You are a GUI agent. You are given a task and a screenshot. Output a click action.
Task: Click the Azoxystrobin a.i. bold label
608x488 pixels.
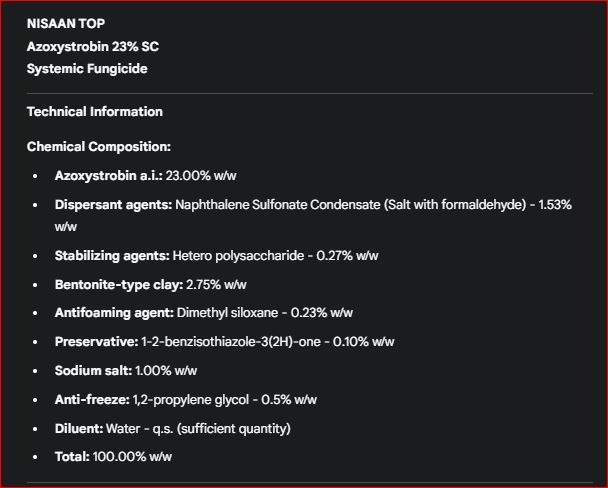[x=108, y=175]
